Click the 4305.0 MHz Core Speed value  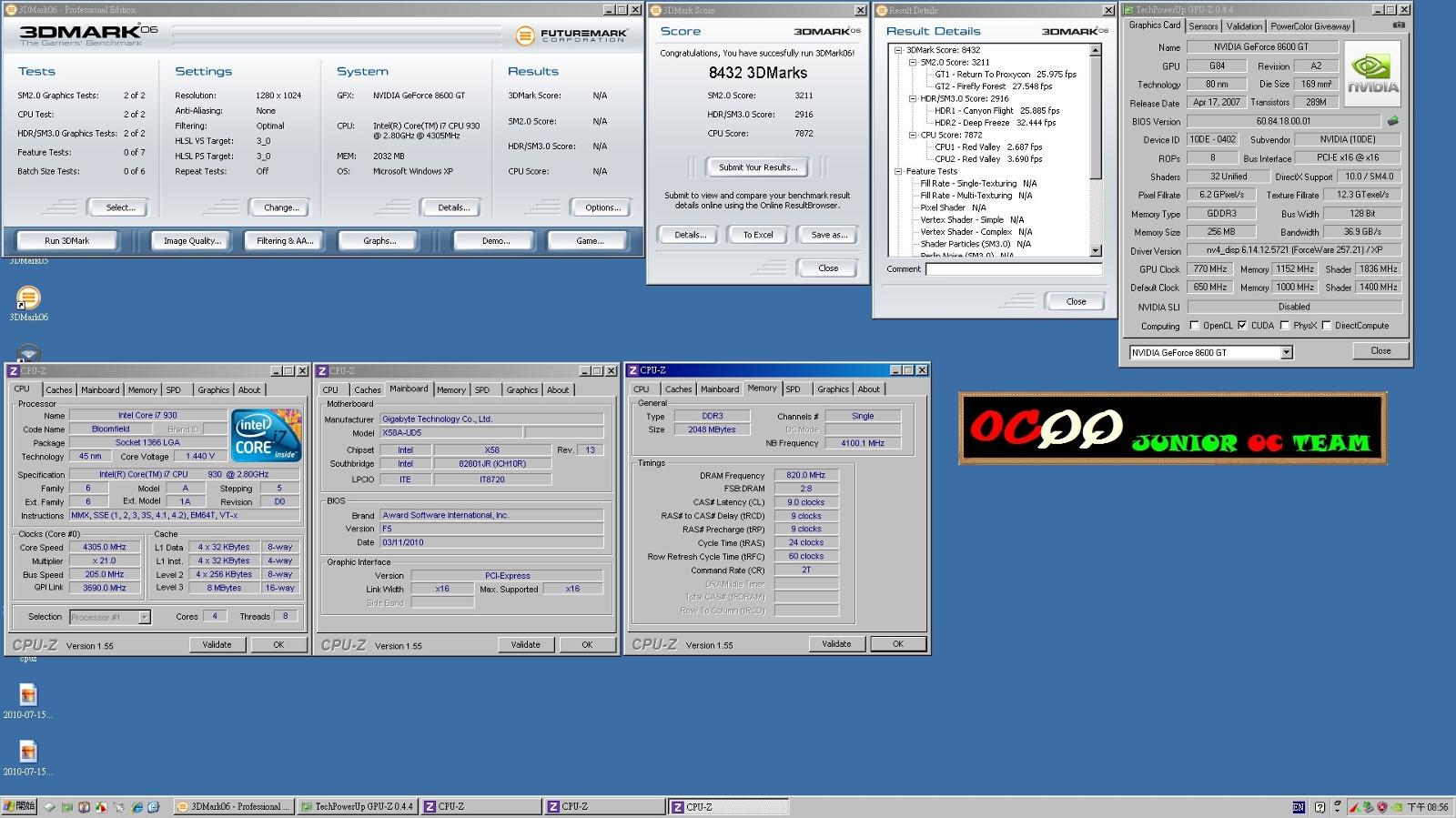105,547
